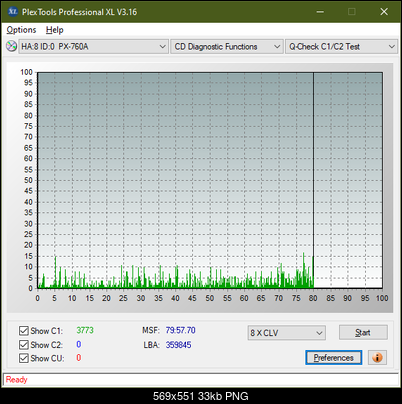Click the Preferences button
This screenshot has width=402, height=404.
(x=333, y=358)
